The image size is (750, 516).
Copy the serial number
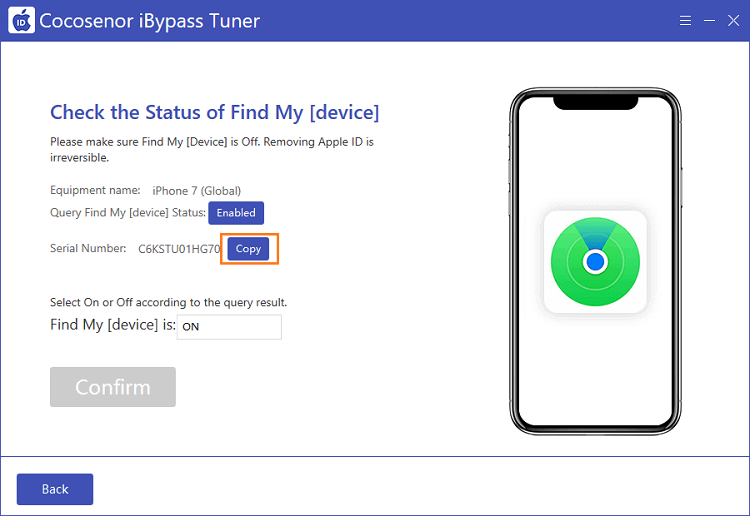pos(248,249)
